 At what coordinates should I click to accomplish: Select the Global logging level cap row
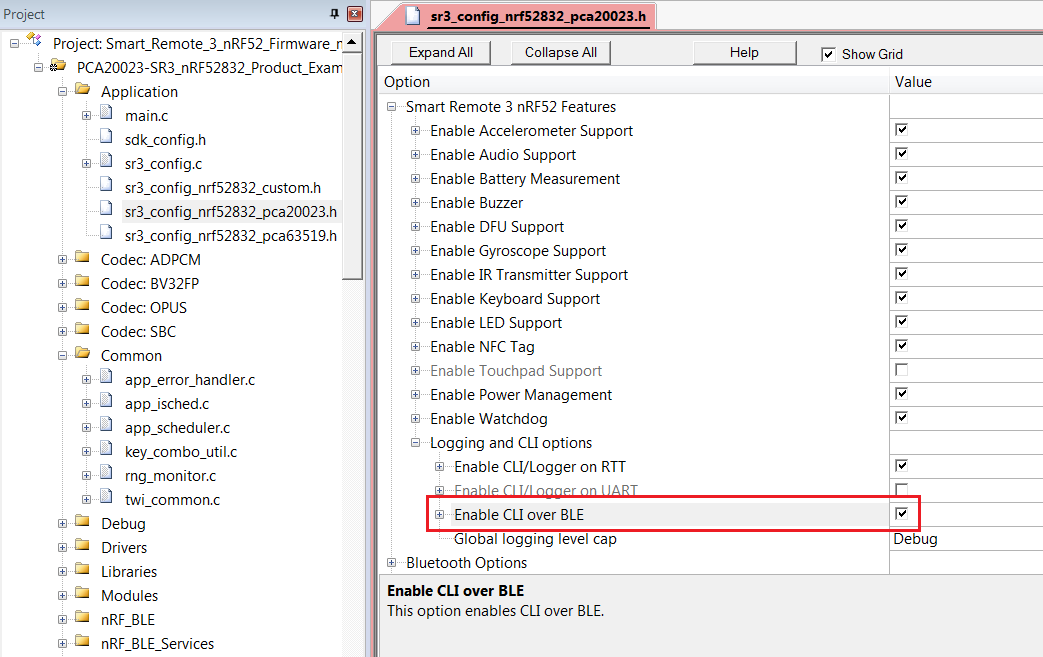point(535,539)
